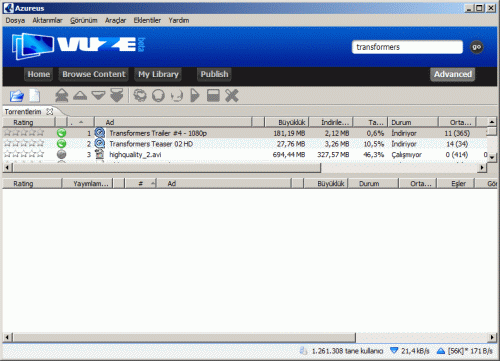Sort upper table by Ad column
The image size is (500, 361).
pyautogui.click(x=173, y=122)
